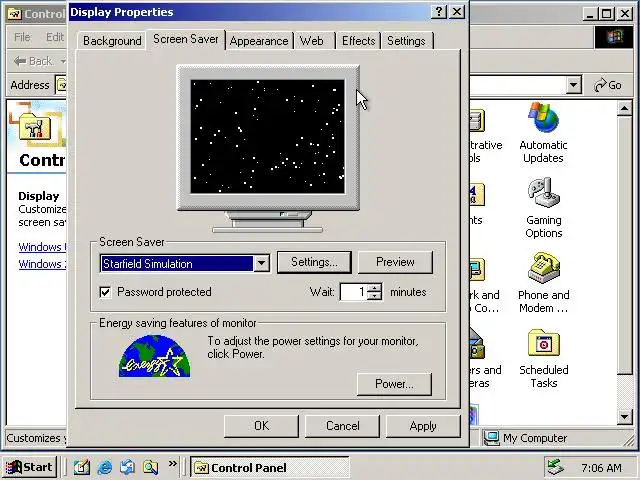Switch to the Web tab

312,41
